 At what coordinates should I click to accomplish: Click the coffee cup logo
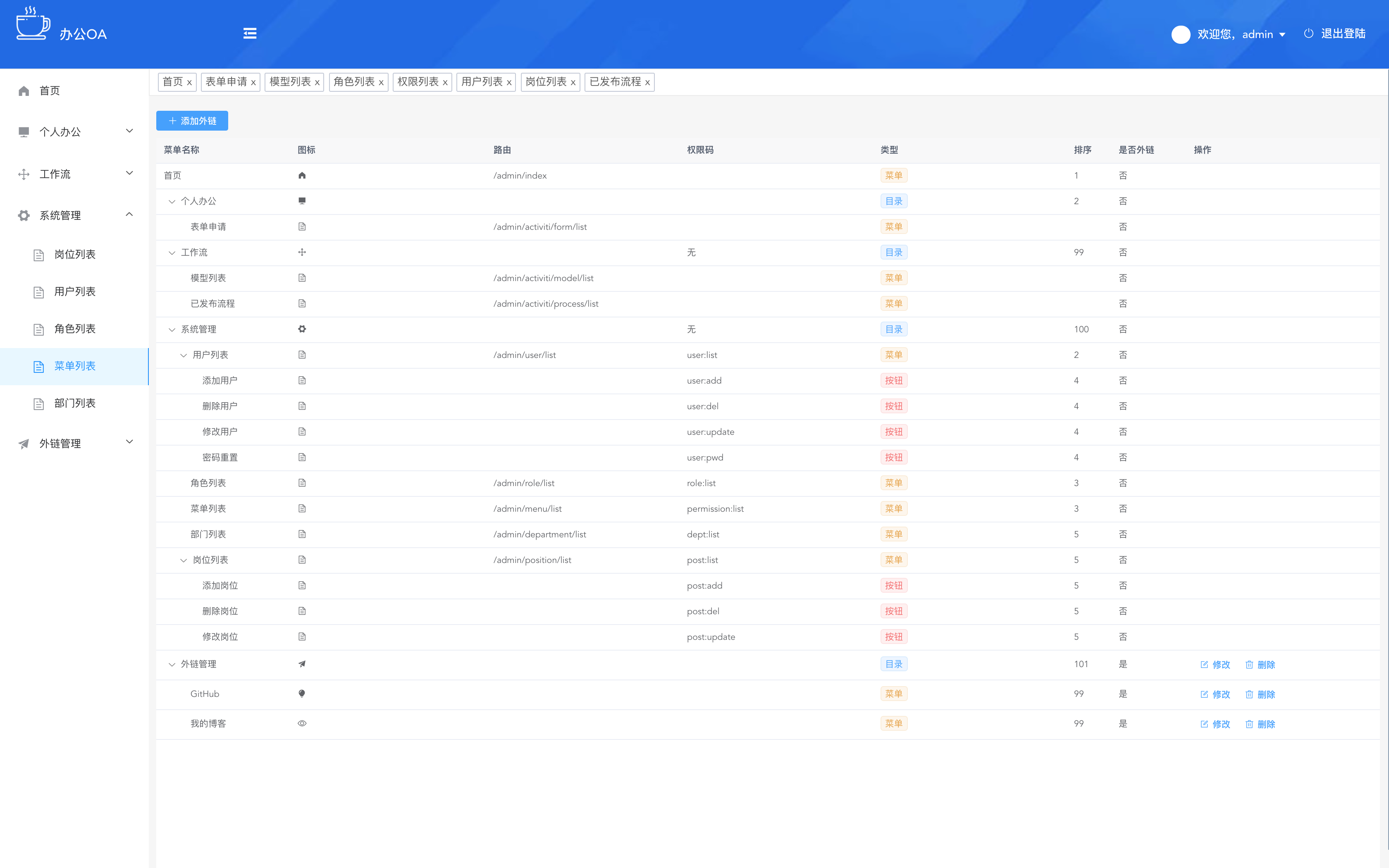point(33,24)
